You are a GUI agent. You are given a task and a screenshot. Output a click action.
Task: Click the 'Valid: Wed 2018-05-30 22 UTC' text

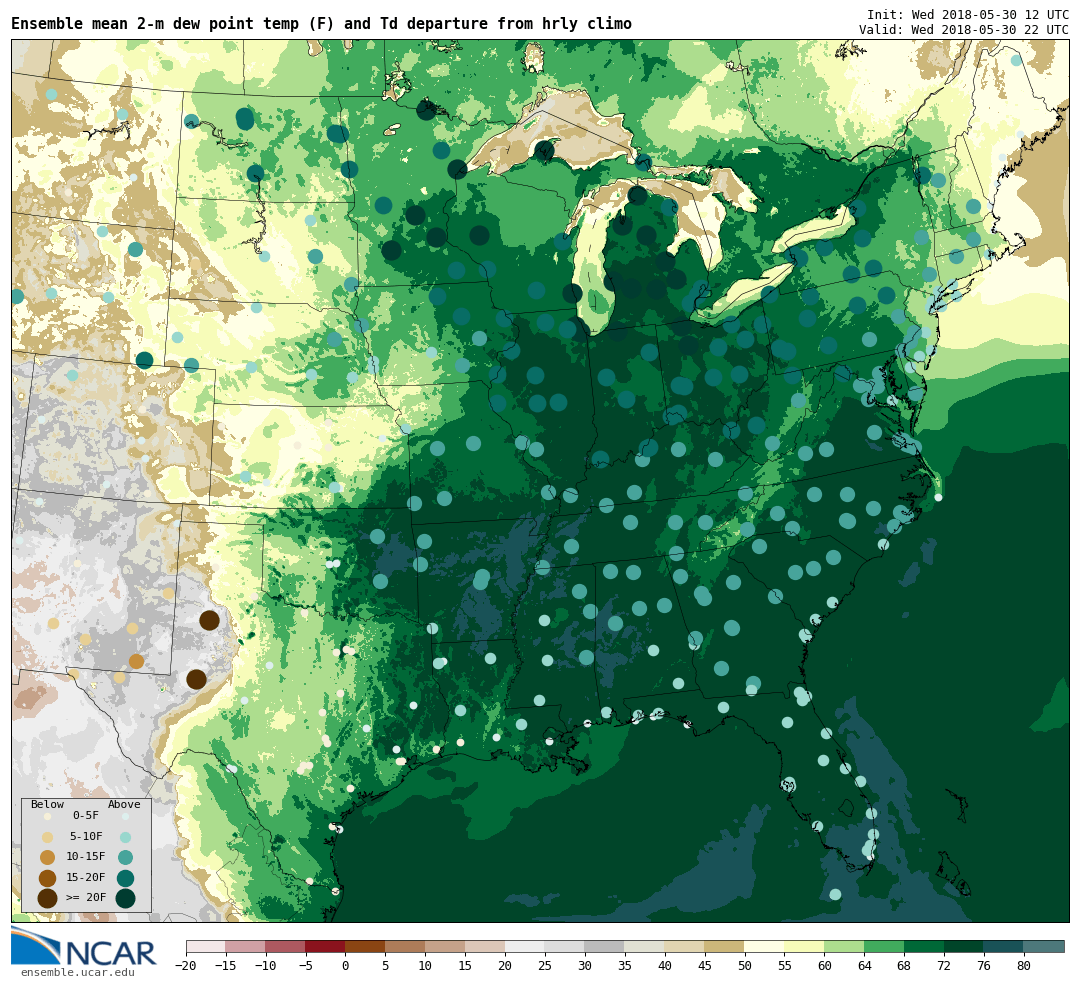pos(963,30)
